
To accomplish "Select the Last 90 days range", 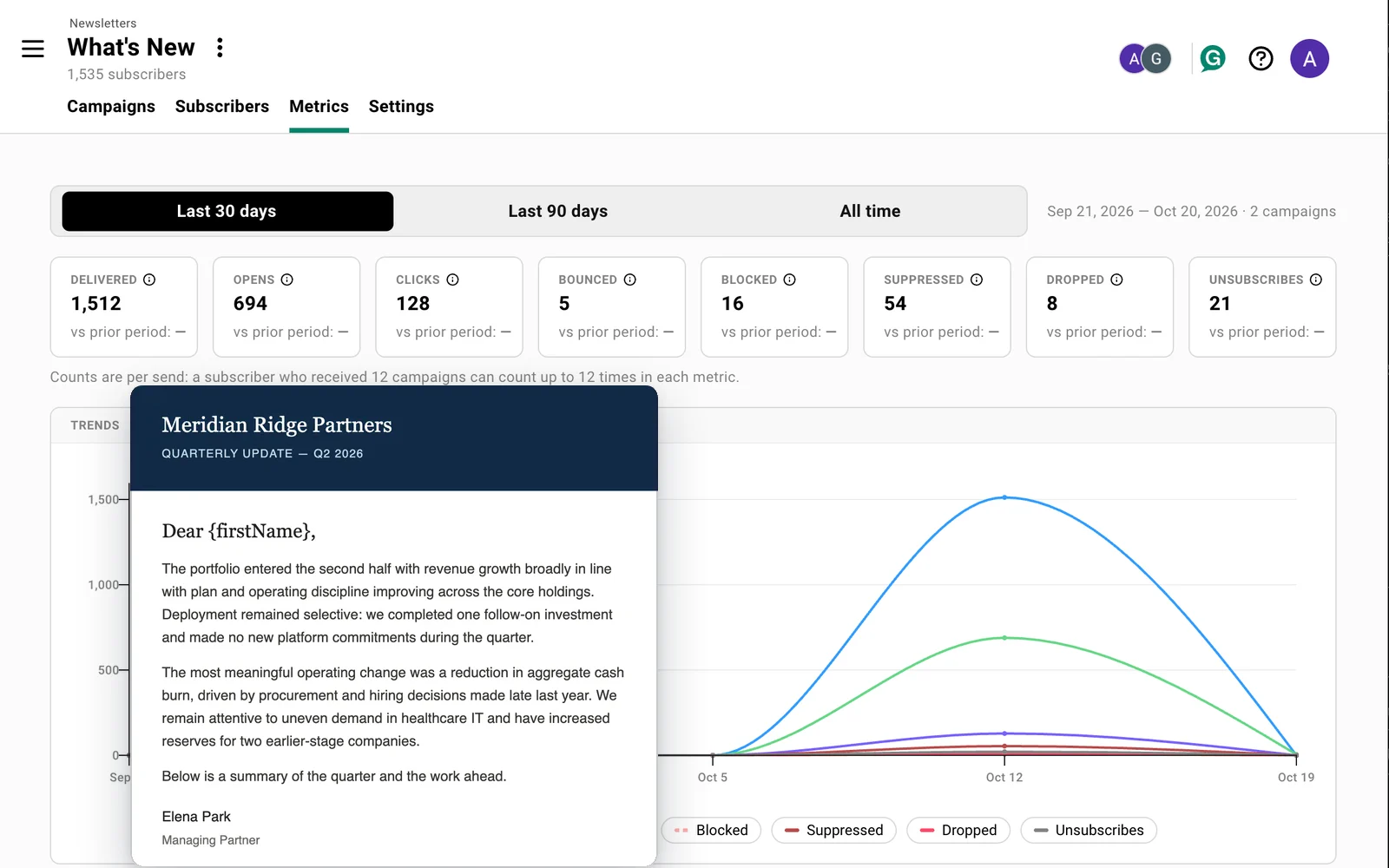I will (x=558, y=211).
